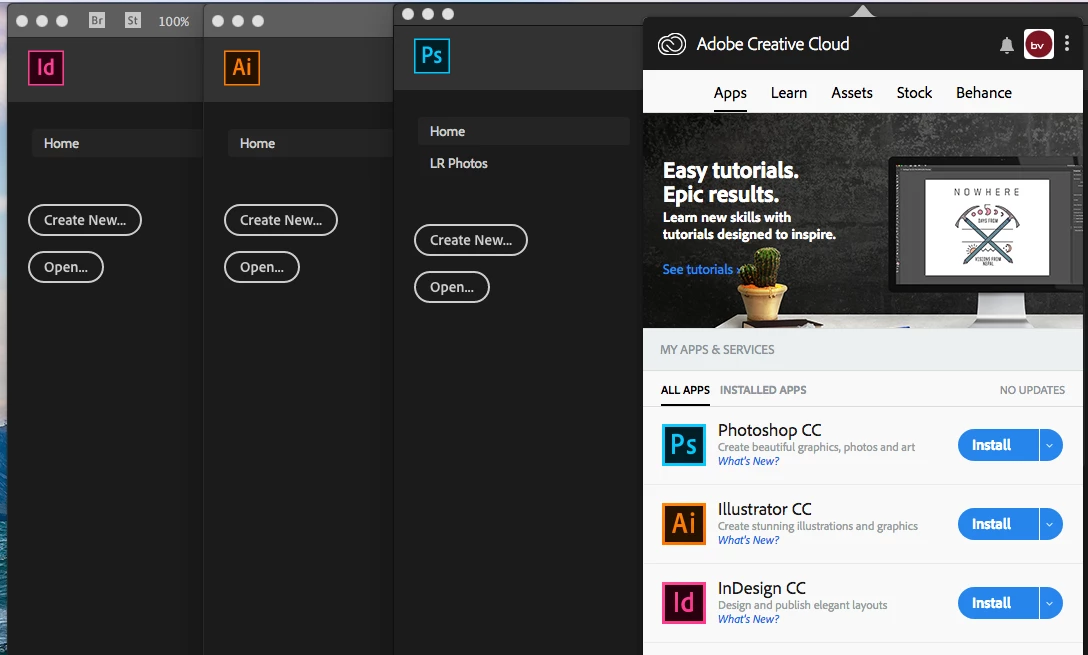
Task: Open Adobe Stock via the St icon
Action: (x=133, y=20)
